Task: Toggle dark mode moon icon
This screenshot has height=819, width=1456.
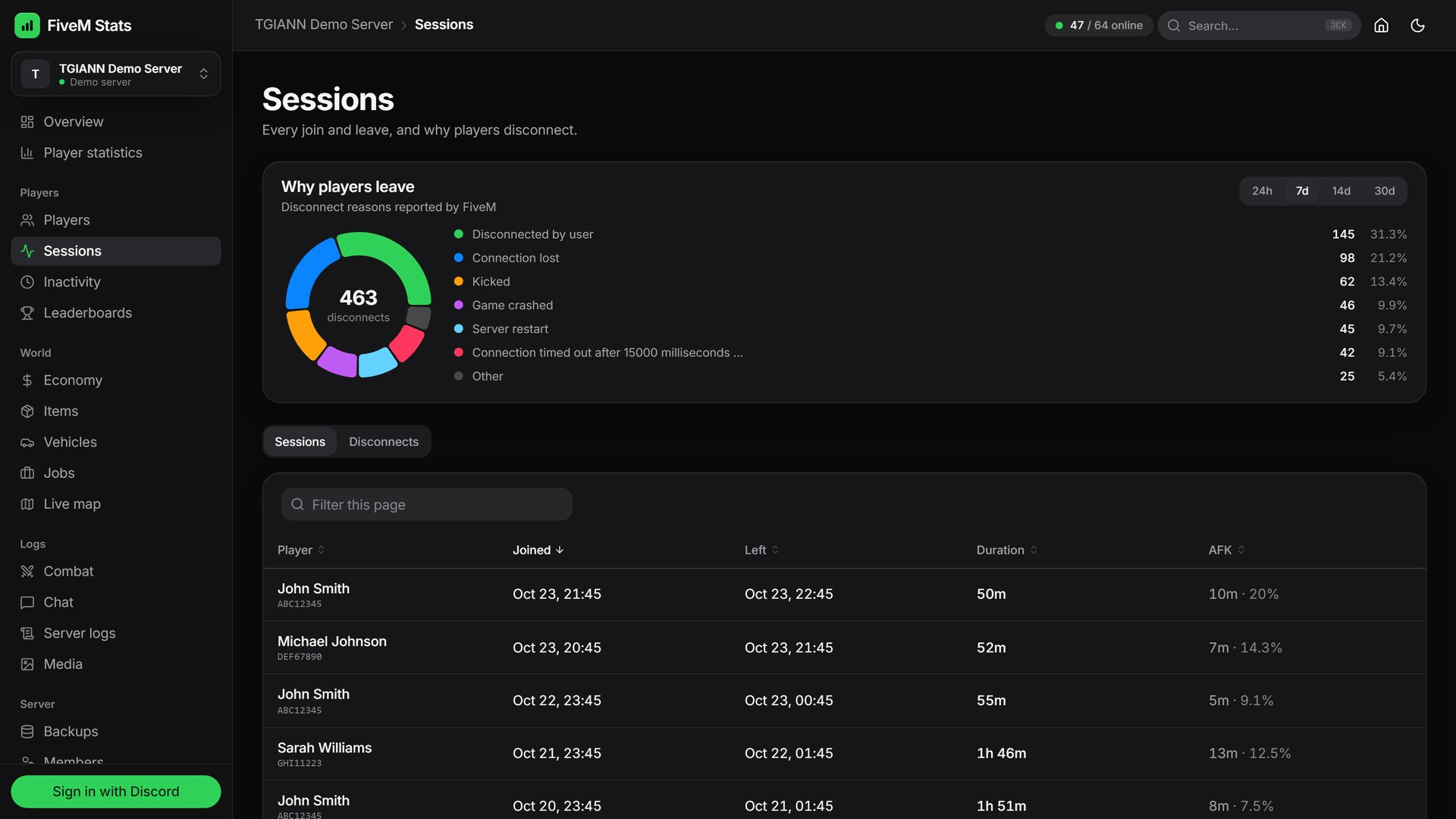Action: (x=1417, y=25)
